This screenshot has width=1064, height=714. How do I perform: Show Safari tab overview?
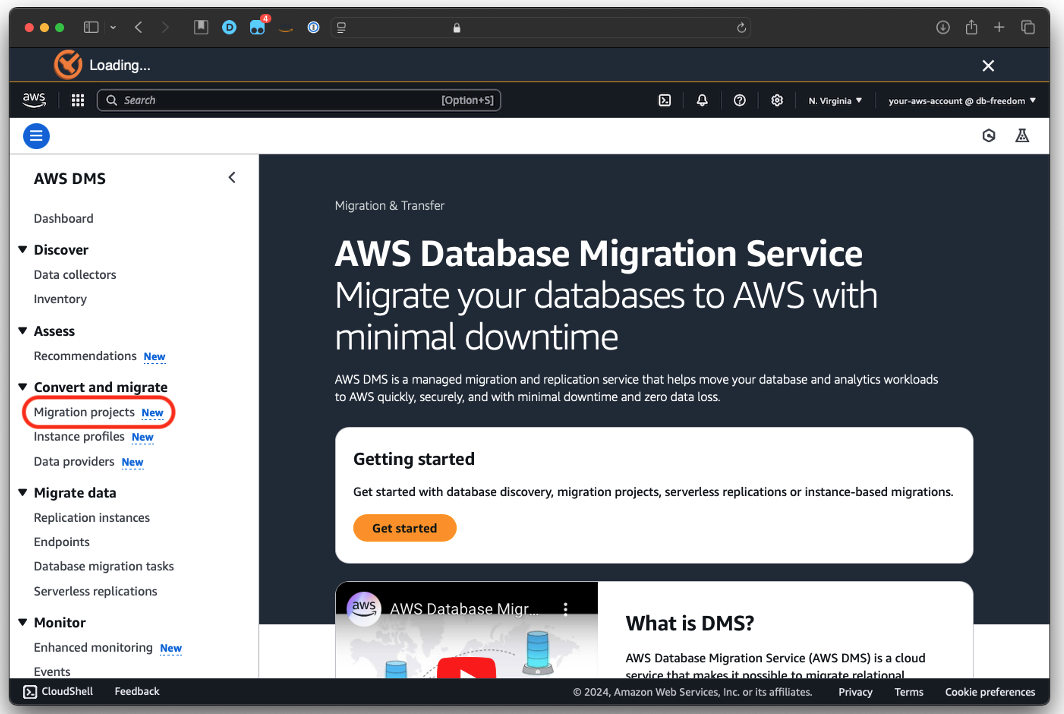tap(1027, 27)
